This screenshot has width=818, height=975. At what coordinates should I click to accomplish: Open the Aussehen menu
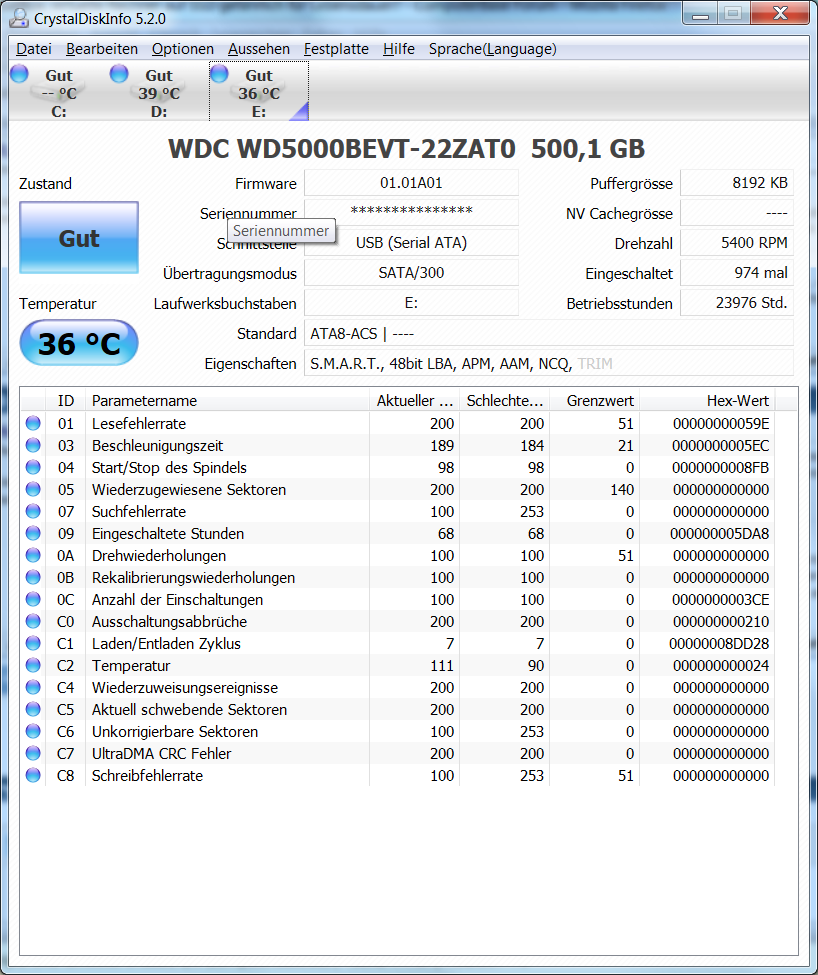coord(257,48)
